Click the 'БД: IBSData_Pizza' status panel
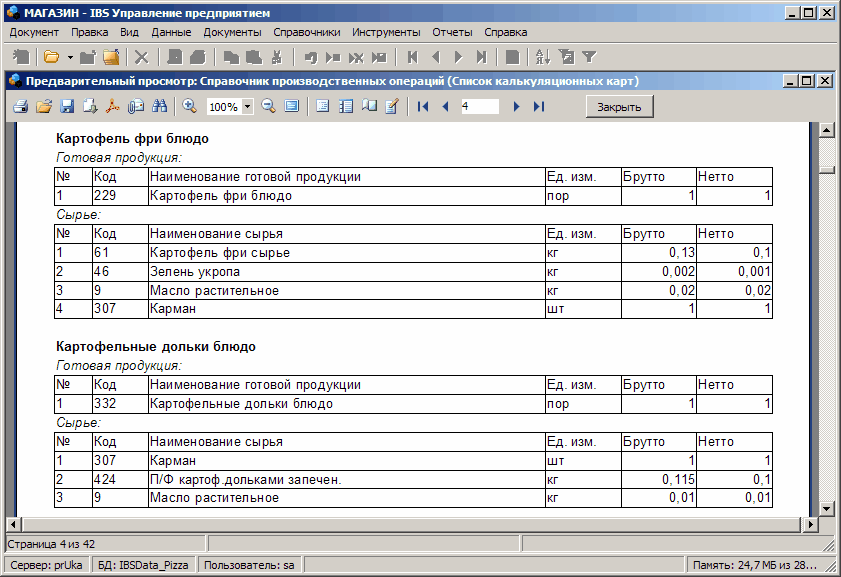Screen dimensions: 841x577 pos(143,565)
